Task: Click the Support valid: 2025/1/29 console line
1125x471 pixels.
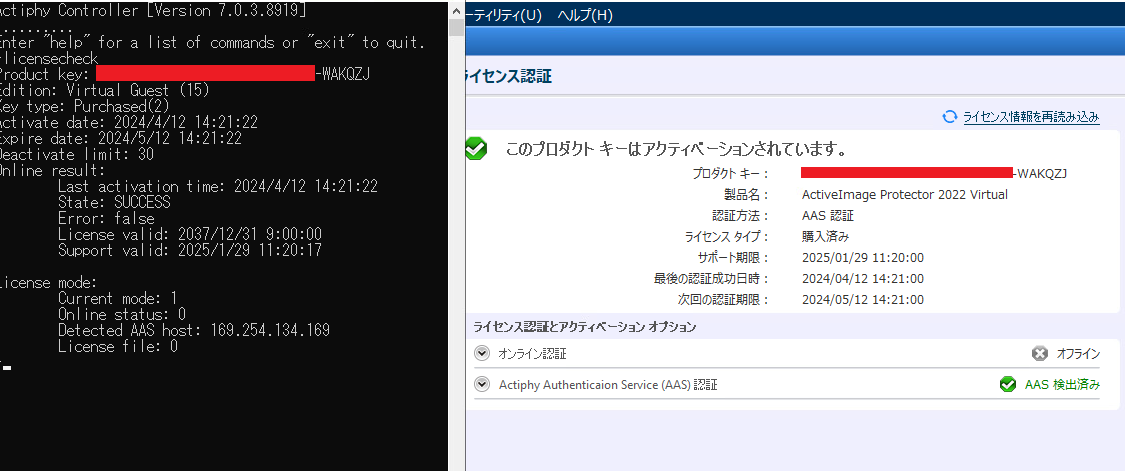Action: pos(190,250)
